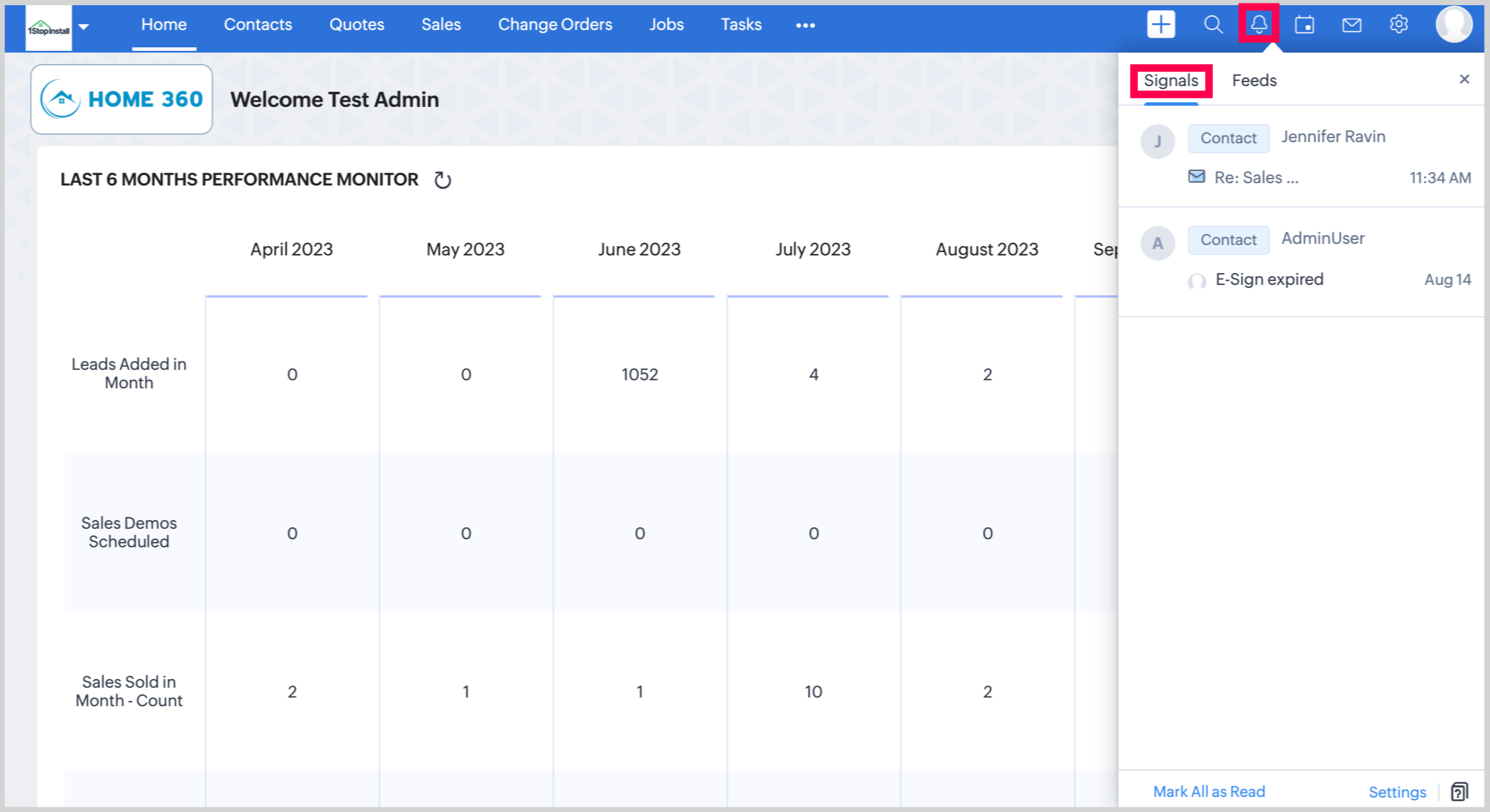
Task: Select the Signals tab
Action: pos(1171,80)
